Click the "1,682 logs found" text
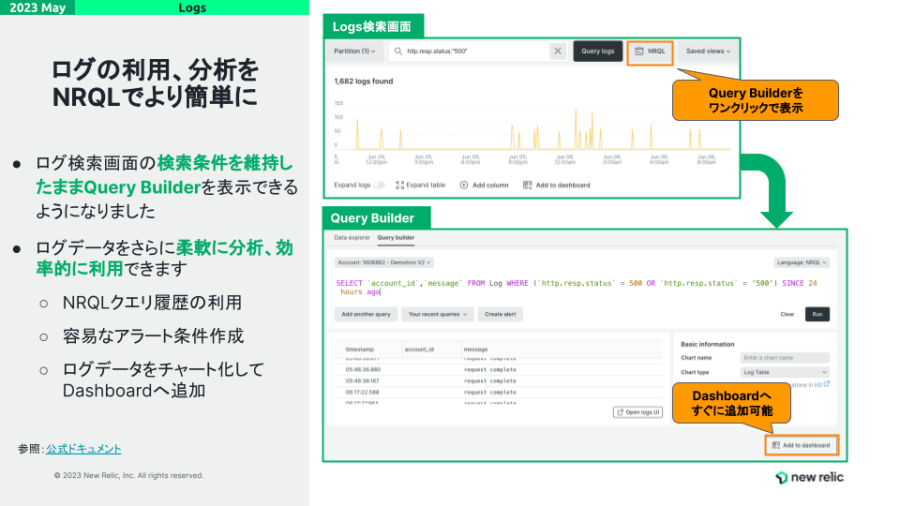The width and height of the screenshot is (900, 506). tap(363, 81)
